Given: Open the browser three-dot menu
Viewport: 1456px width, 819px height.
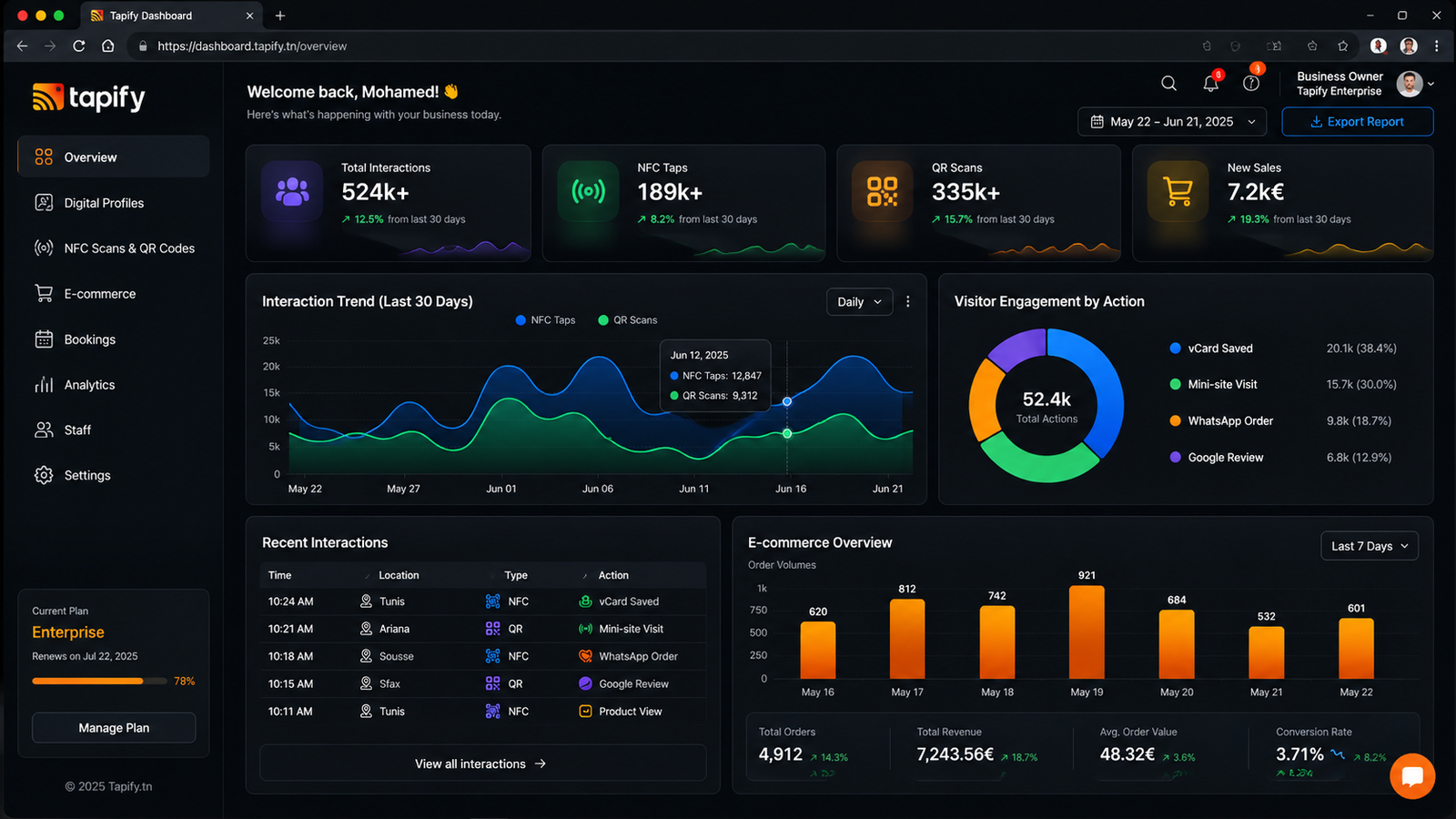Looking at the screenshot, I should pos(1437,45).
